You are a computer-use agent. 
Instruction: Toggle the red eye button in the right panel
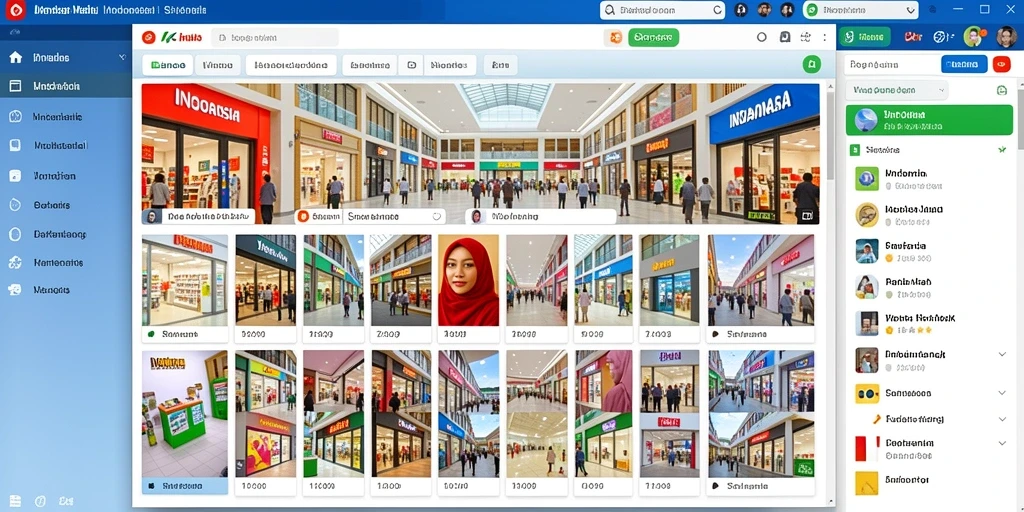pos(1001,64)
